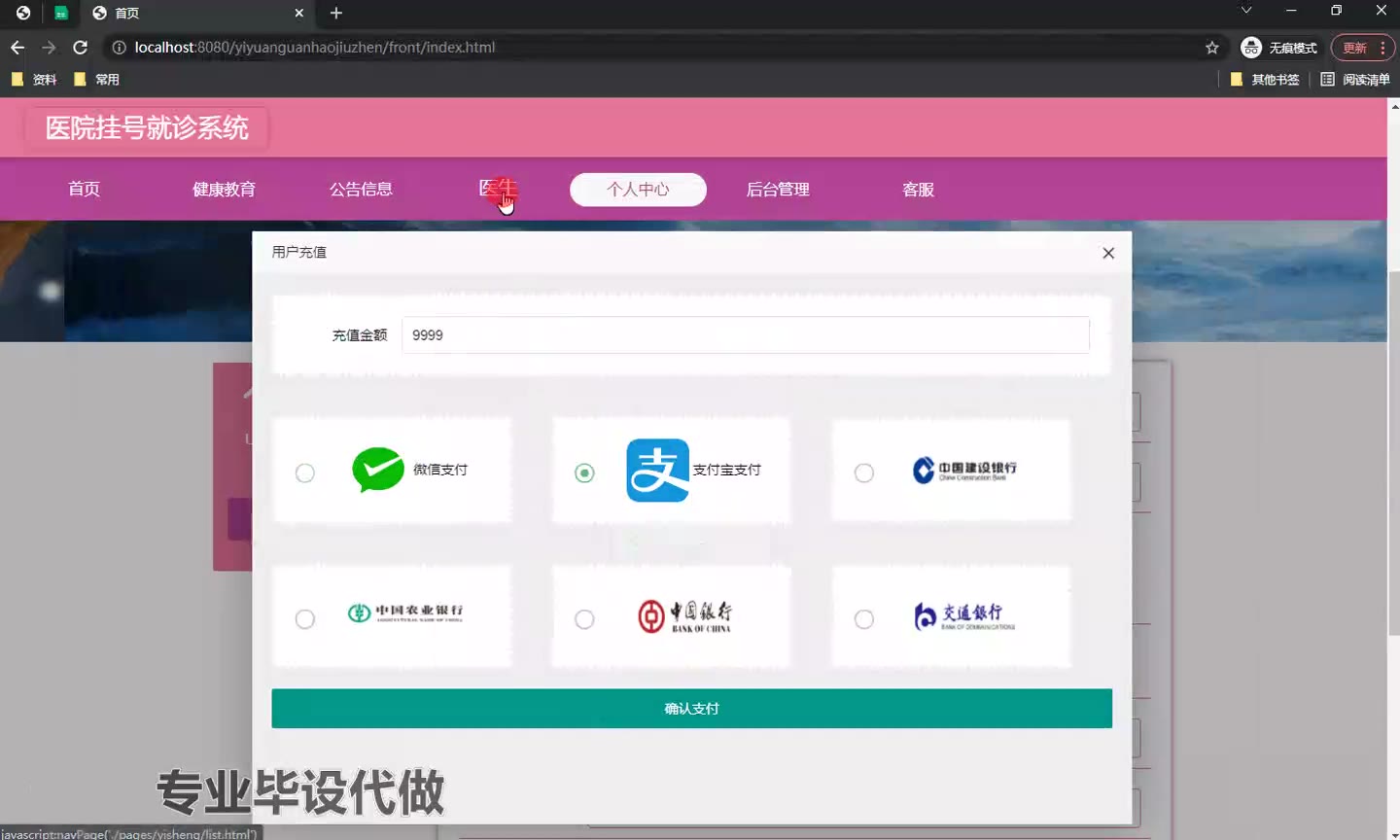The width and height of the screenshot is (1400, 840).
Task: Reload the page in the browser
Action: click(x=81, y=48)
